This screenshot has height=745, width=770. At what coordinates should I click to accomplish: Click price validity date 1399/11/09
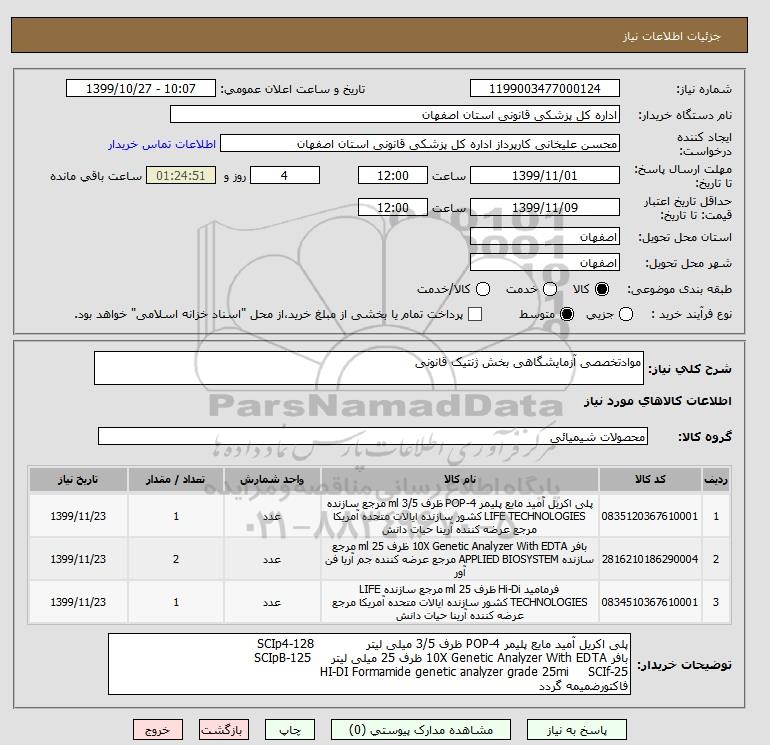tap(545, 207)
